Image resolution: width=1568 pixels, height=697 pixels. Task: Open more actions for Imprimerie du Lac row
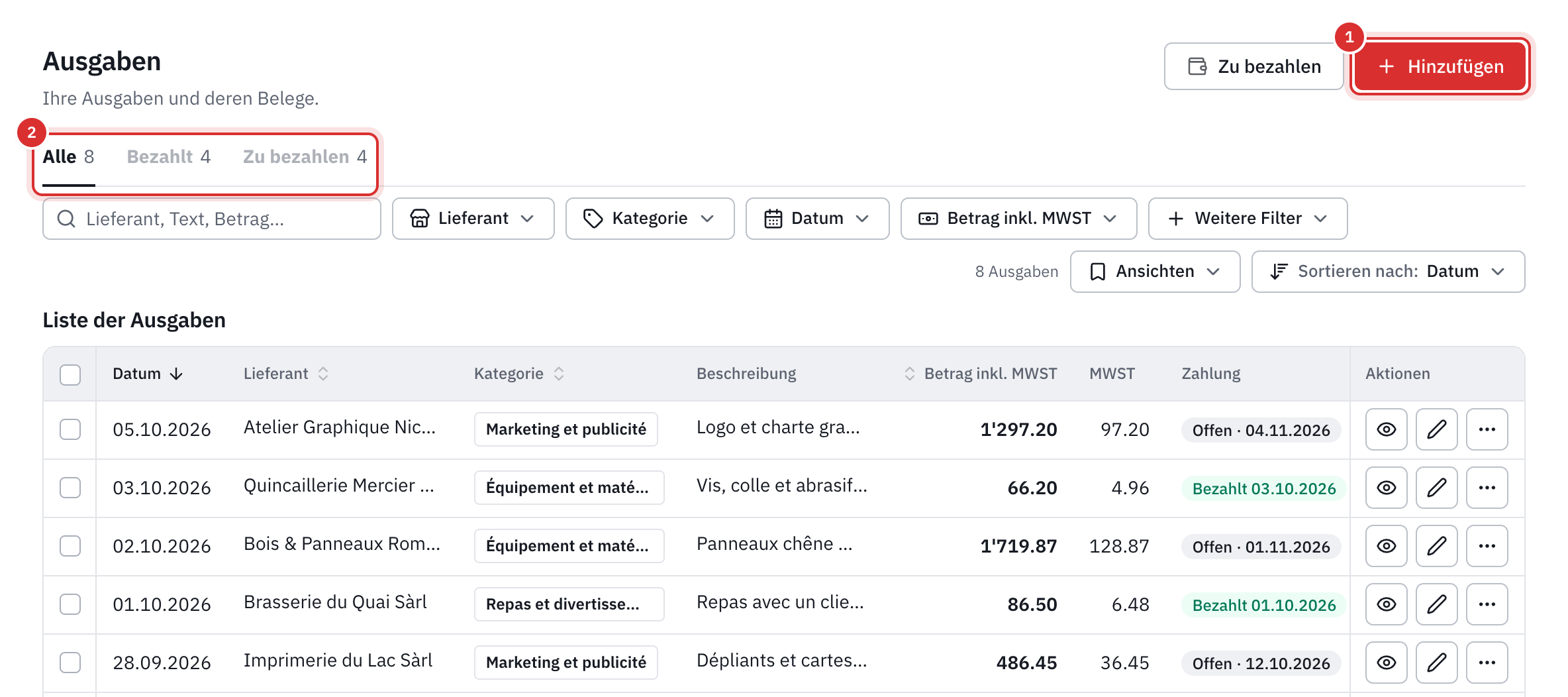click(1487, 663)
